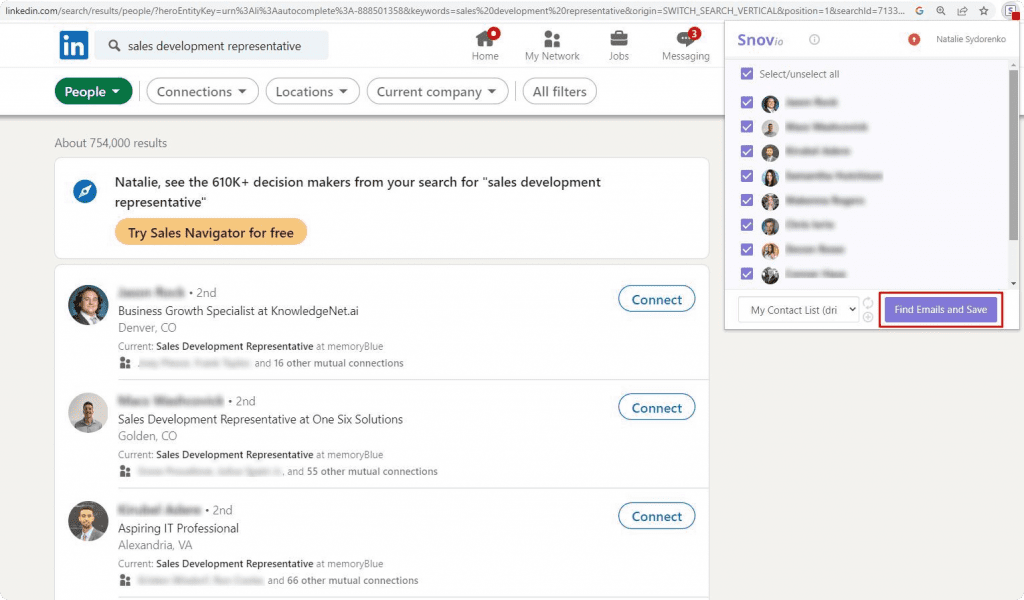The width and height of the screenshot is (1024, 600).
Task: Click All filters button
Action: 560,91
